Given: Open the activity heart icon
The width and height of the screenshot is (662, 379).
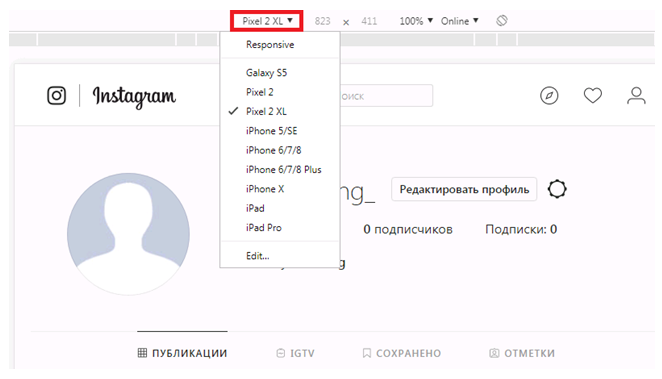Looking at the screenshot, I should point(593,96).
